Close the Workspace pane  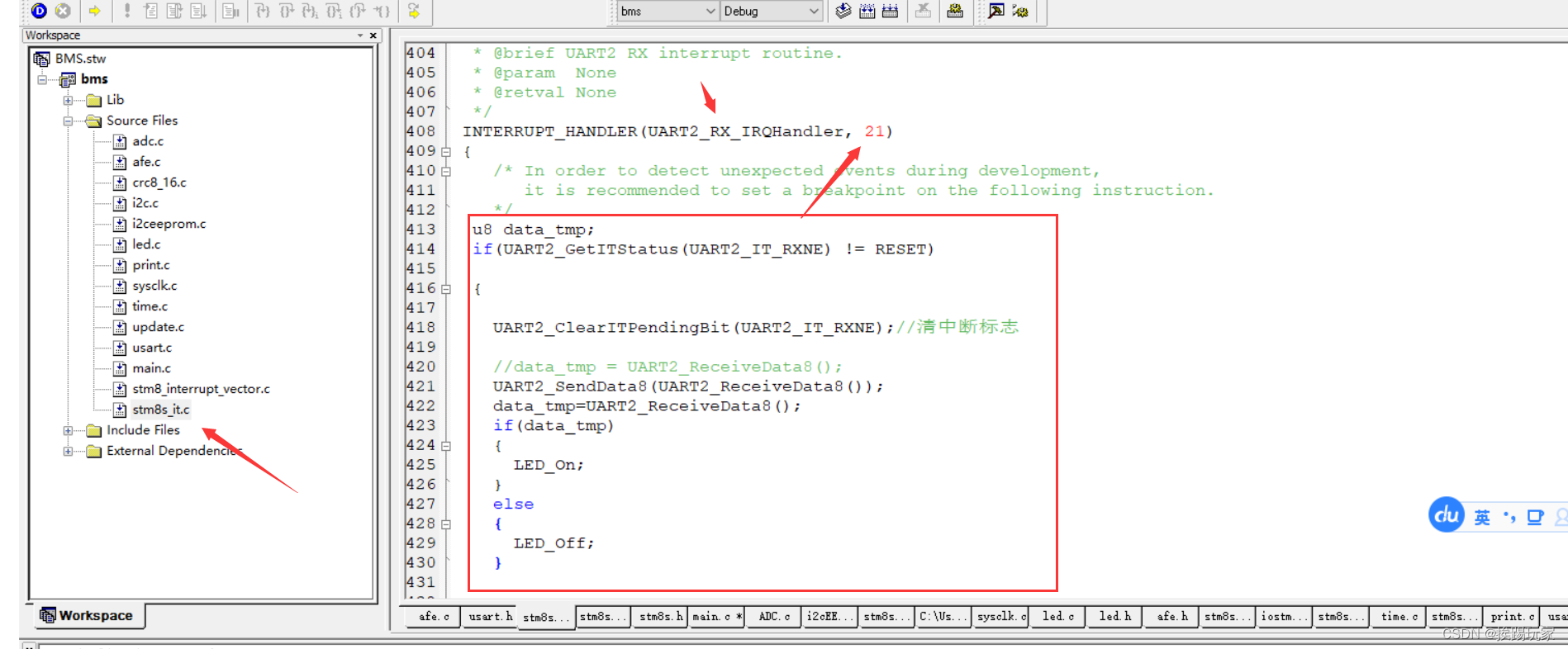(373, 36)
